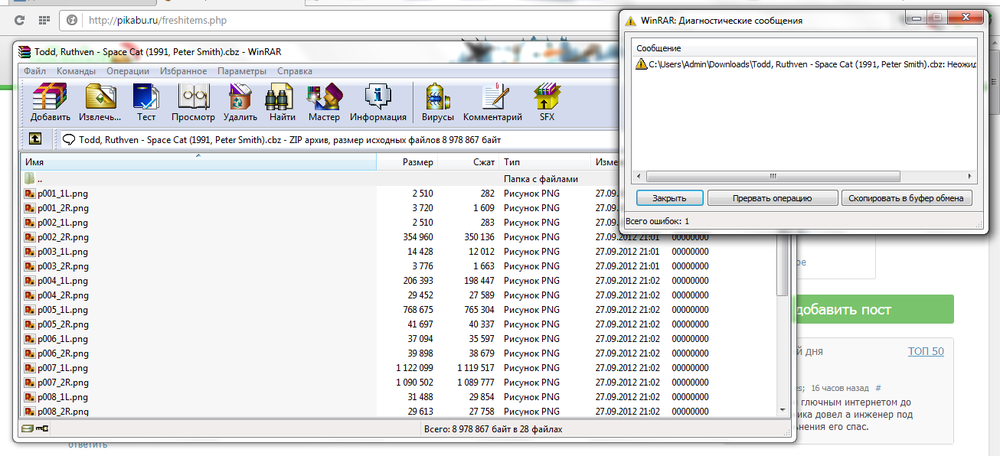Click the Добавить (Add) toolbar icon

(x=50, y=101)
